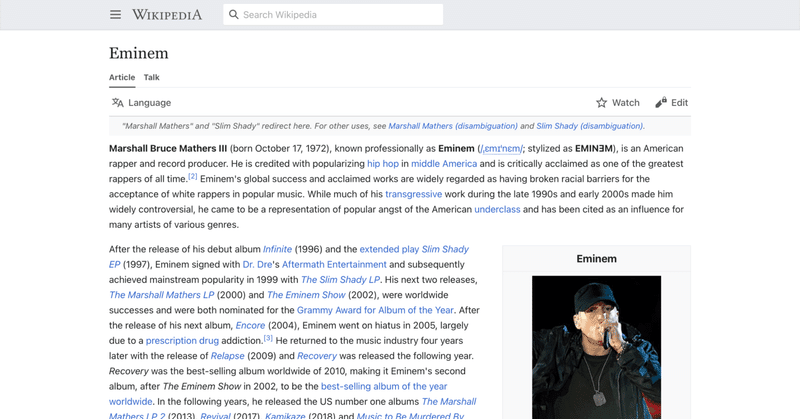This screenshot has height=419, width=800.
Task: Focus the Search Wikipedia field
Action: (333, 14)
